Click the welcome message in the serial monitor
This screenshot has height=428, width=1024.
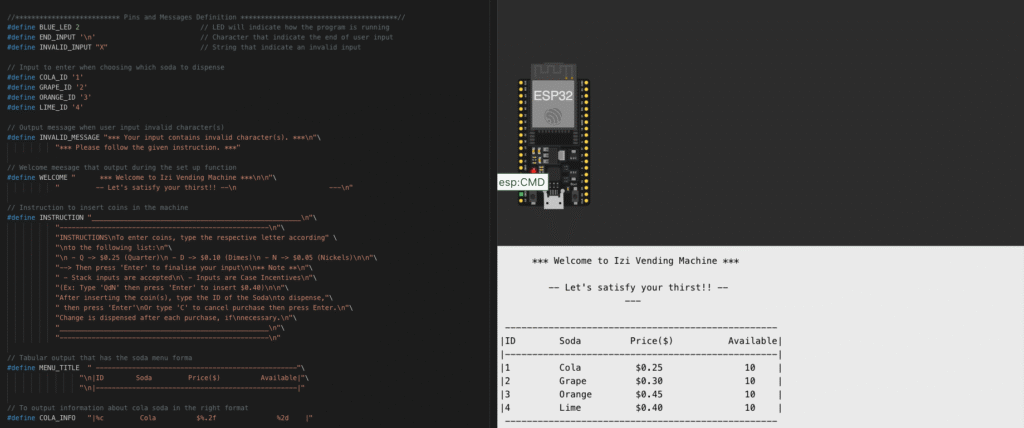pos(635,260)
